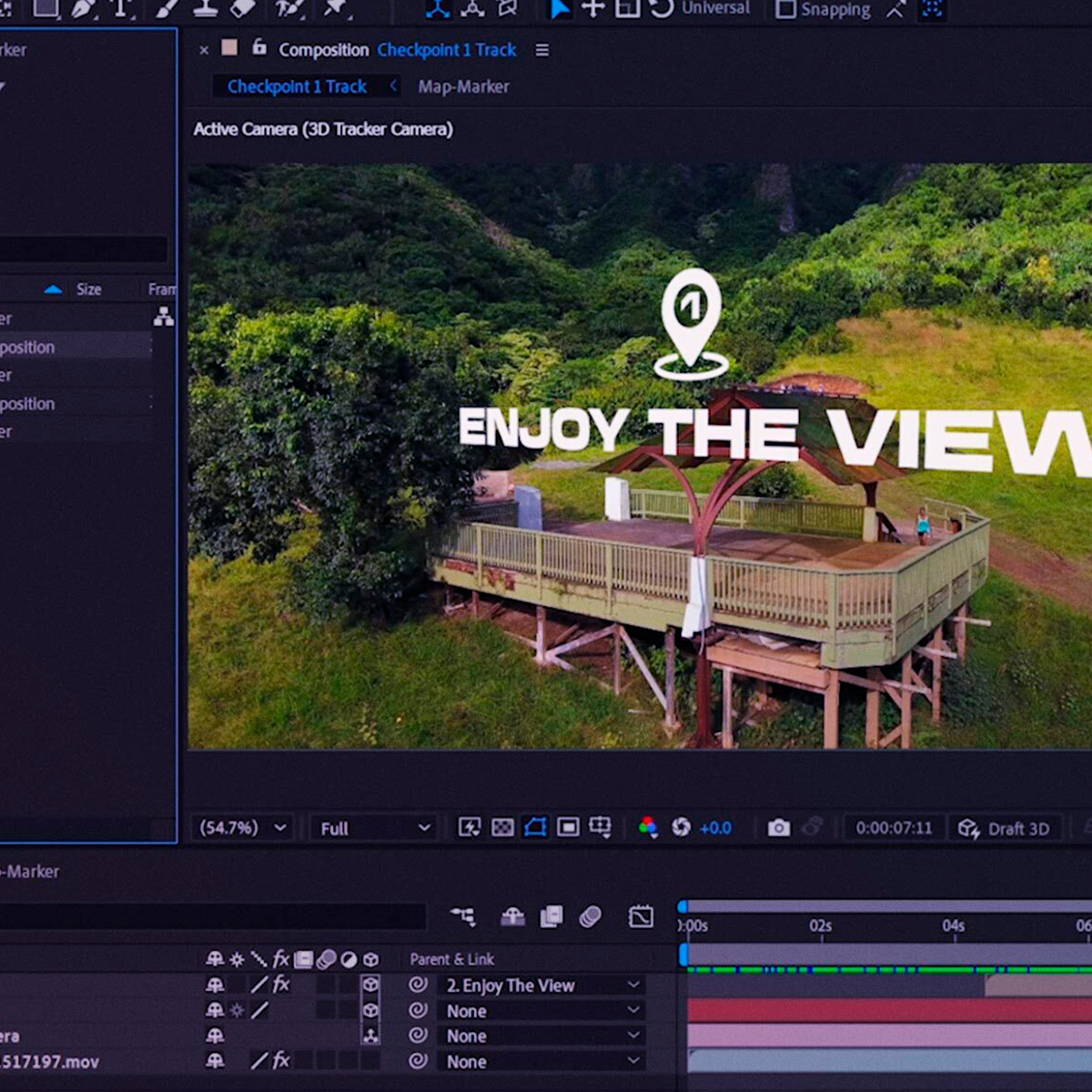
Task: Toggle the enabled collapse transformations star switch
Action: click(237, 1010)
